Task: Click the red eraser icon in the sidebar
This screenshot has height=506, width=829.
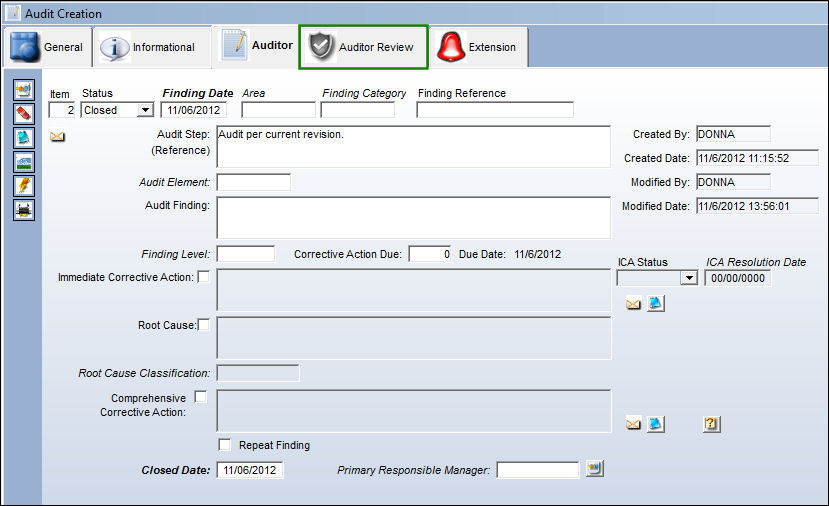Action: 24,114
